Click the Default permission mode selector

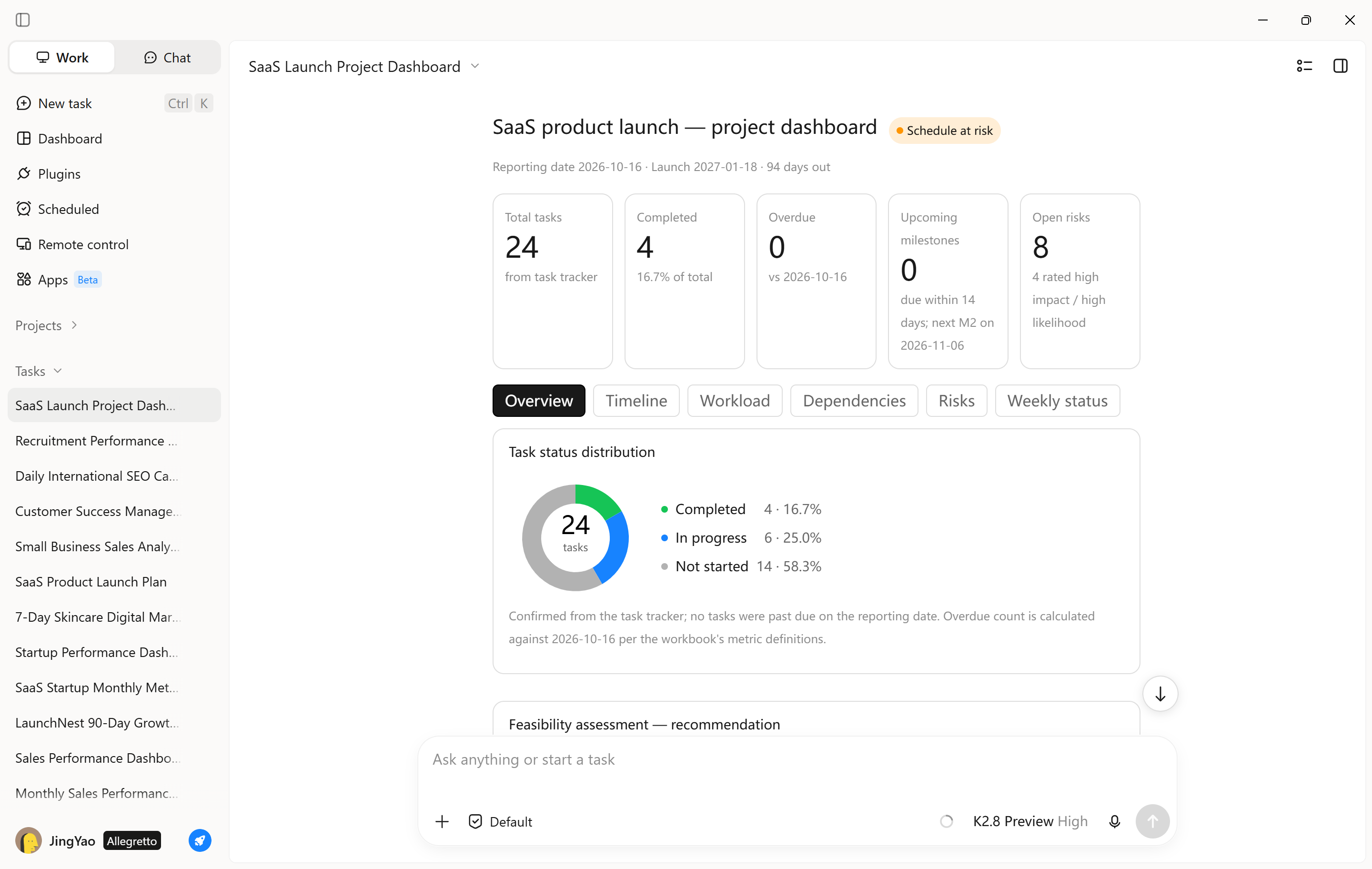500,821
